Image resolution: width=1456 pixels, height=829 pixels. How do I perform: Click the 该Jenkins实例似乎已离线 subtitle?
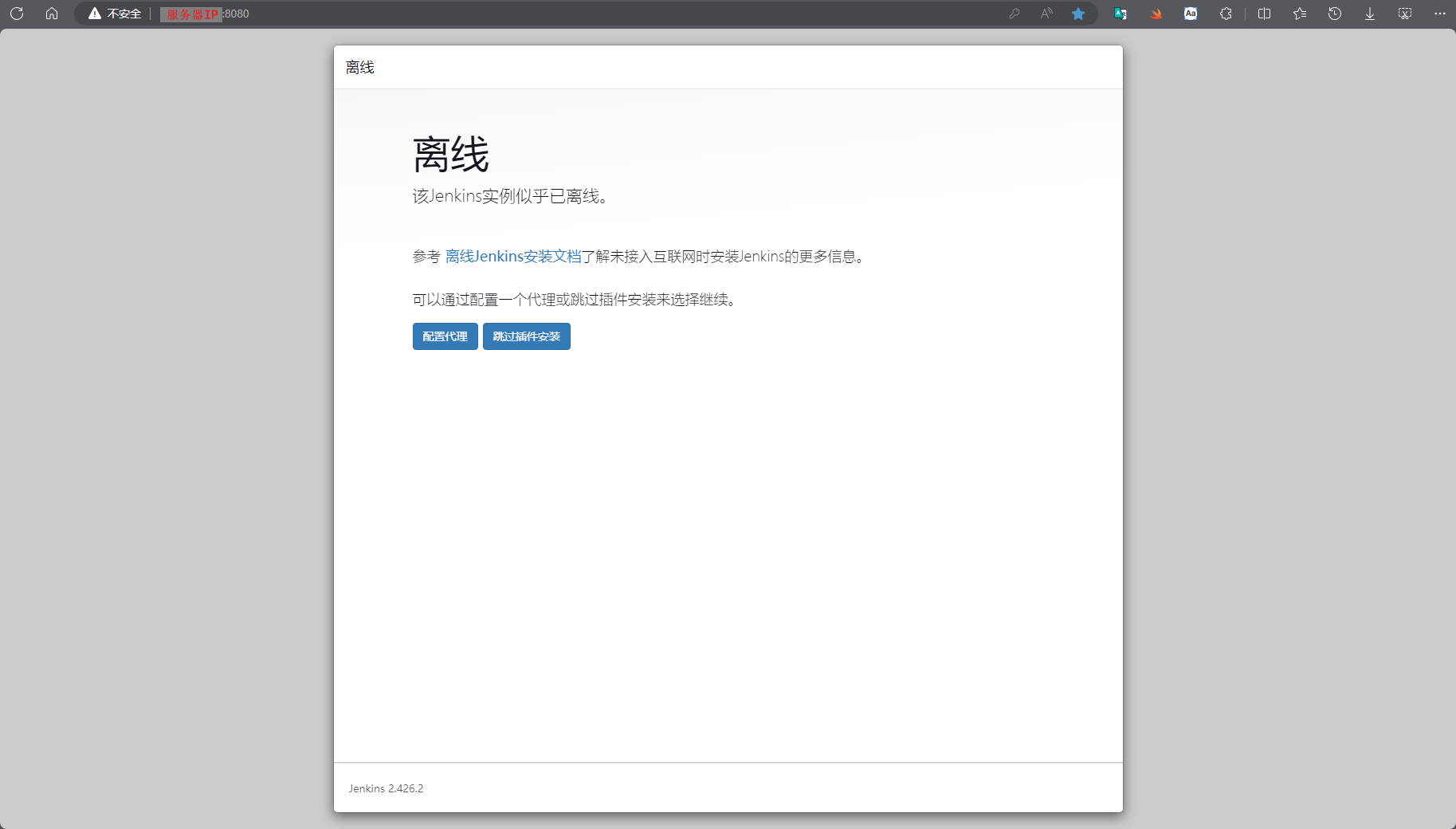point(511,196)
